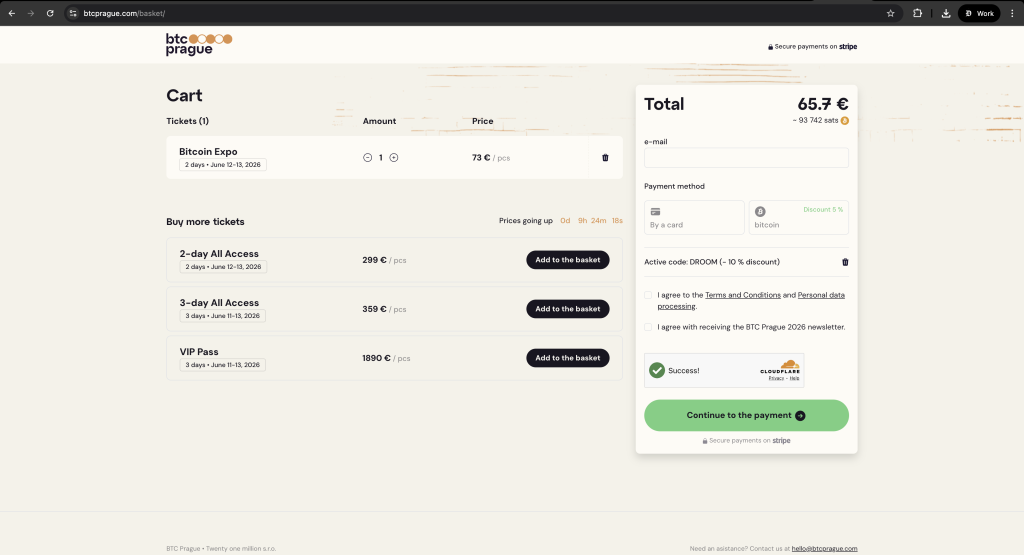Open the Work profile button
Screen dimensions: 1024x555
click(x=979, y=13)
